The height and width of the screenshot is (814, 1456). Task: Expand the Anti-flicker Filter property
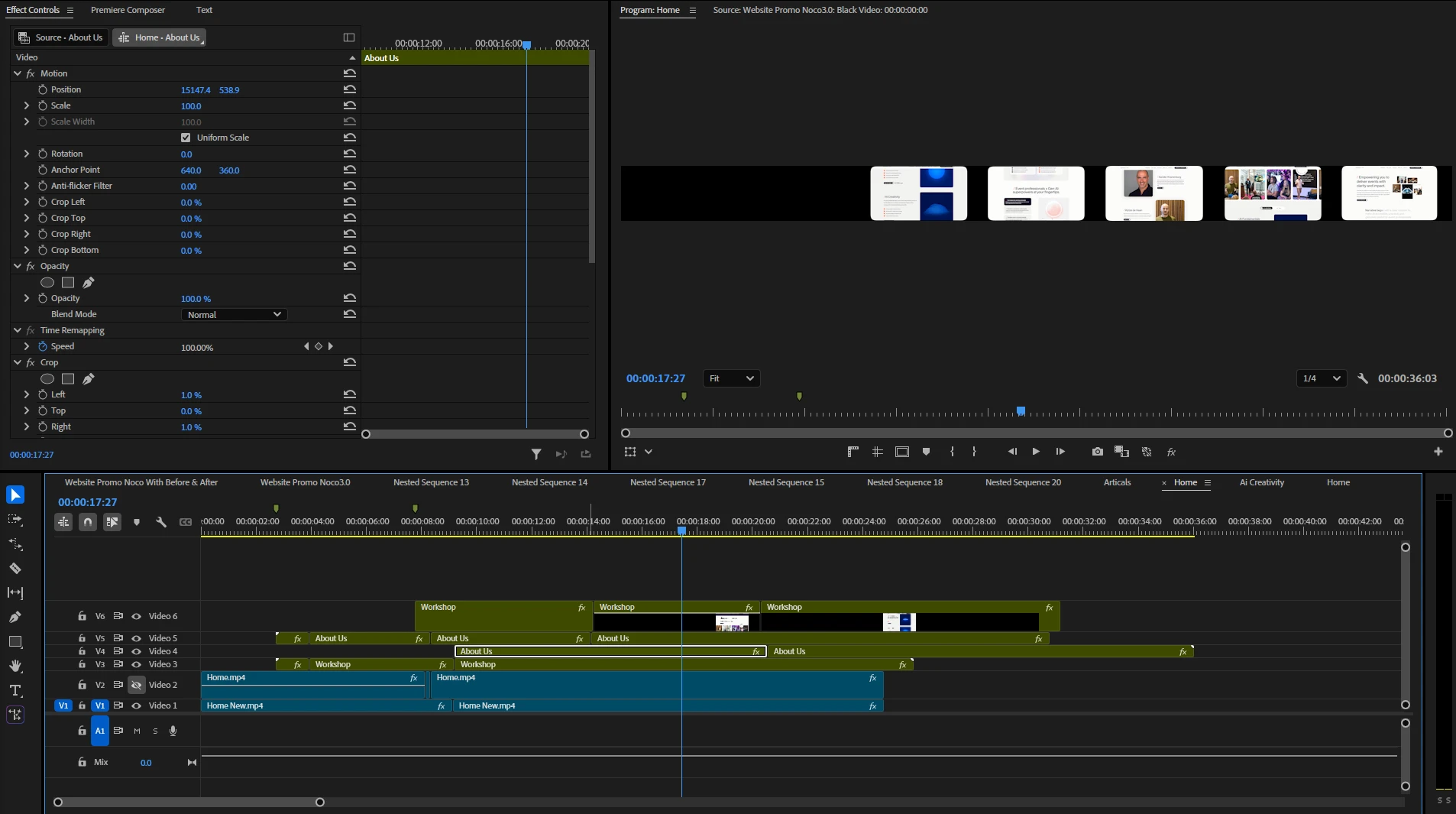27,186
